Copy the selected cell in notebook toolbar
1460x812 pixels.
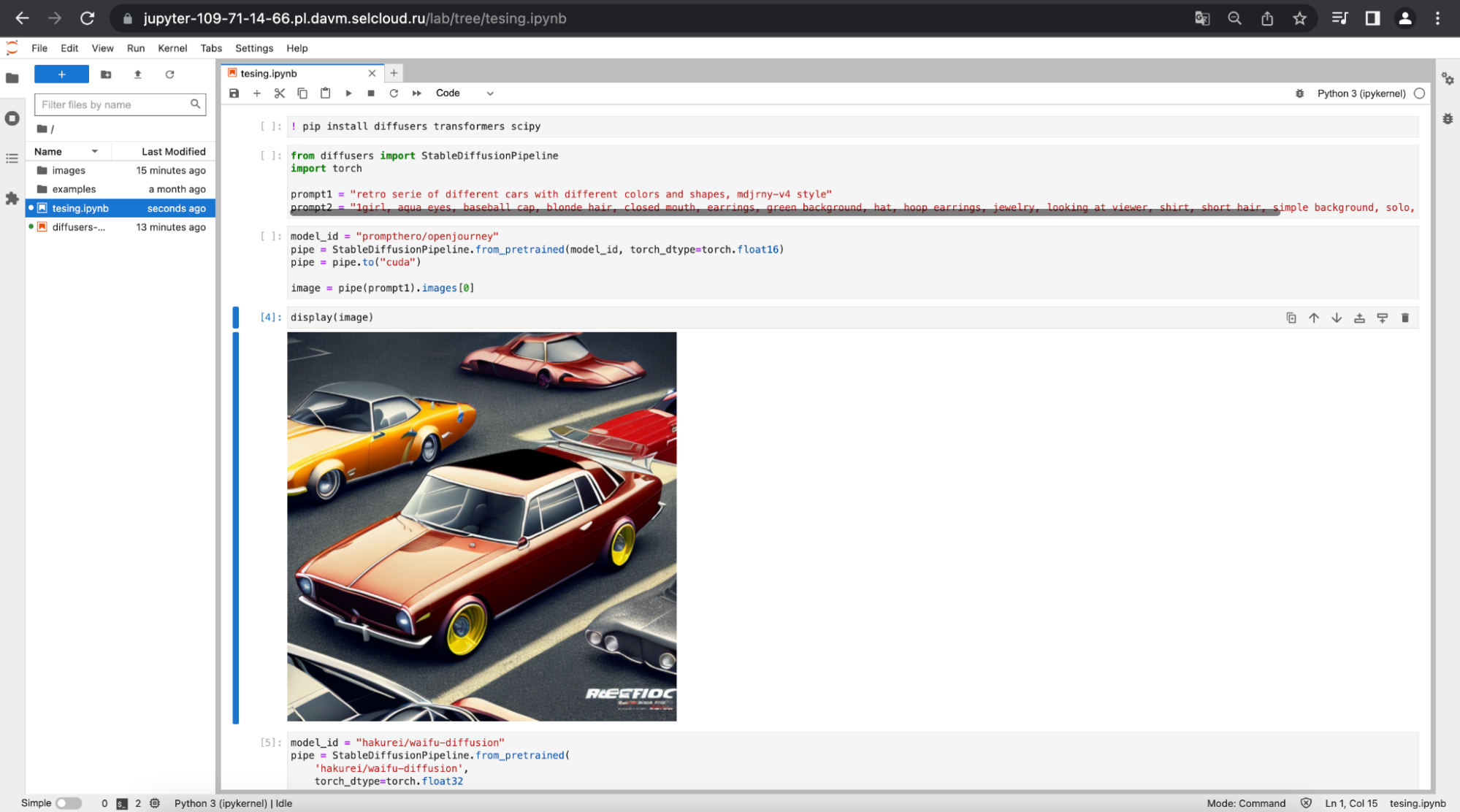pyautogui.click(x=302, y=93)
